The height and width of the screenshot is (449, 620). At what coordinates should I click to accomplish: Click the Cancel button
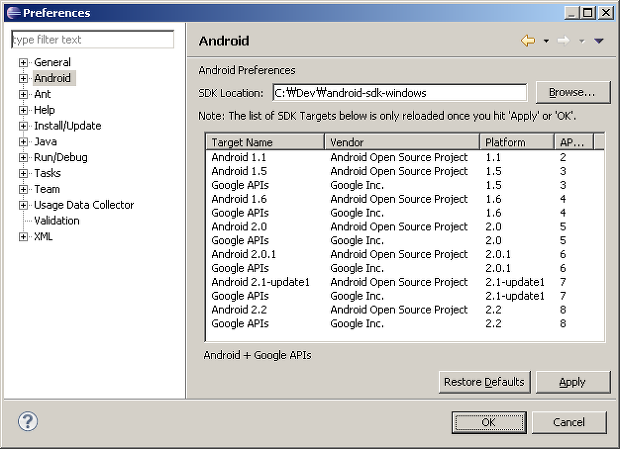(569, 422)
